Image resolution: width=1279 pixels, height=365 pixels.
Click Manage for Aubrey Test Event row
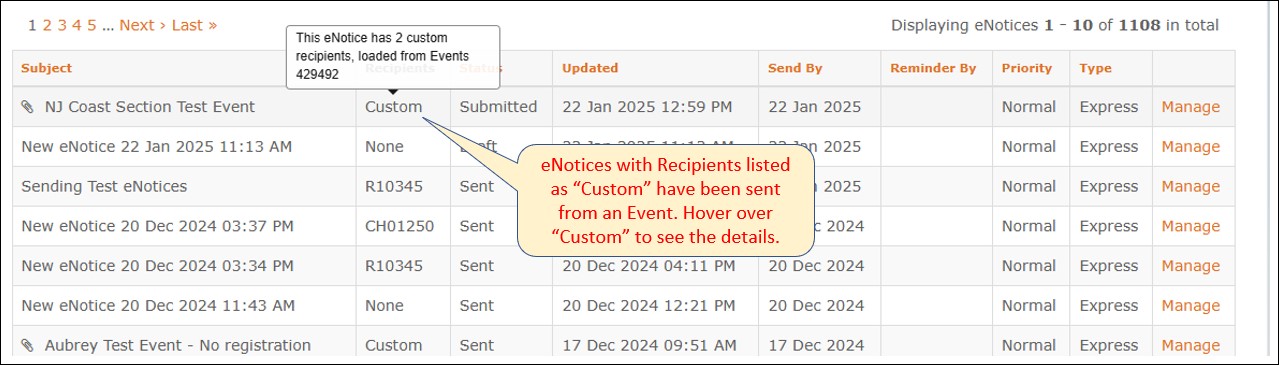pos(1190,346)
